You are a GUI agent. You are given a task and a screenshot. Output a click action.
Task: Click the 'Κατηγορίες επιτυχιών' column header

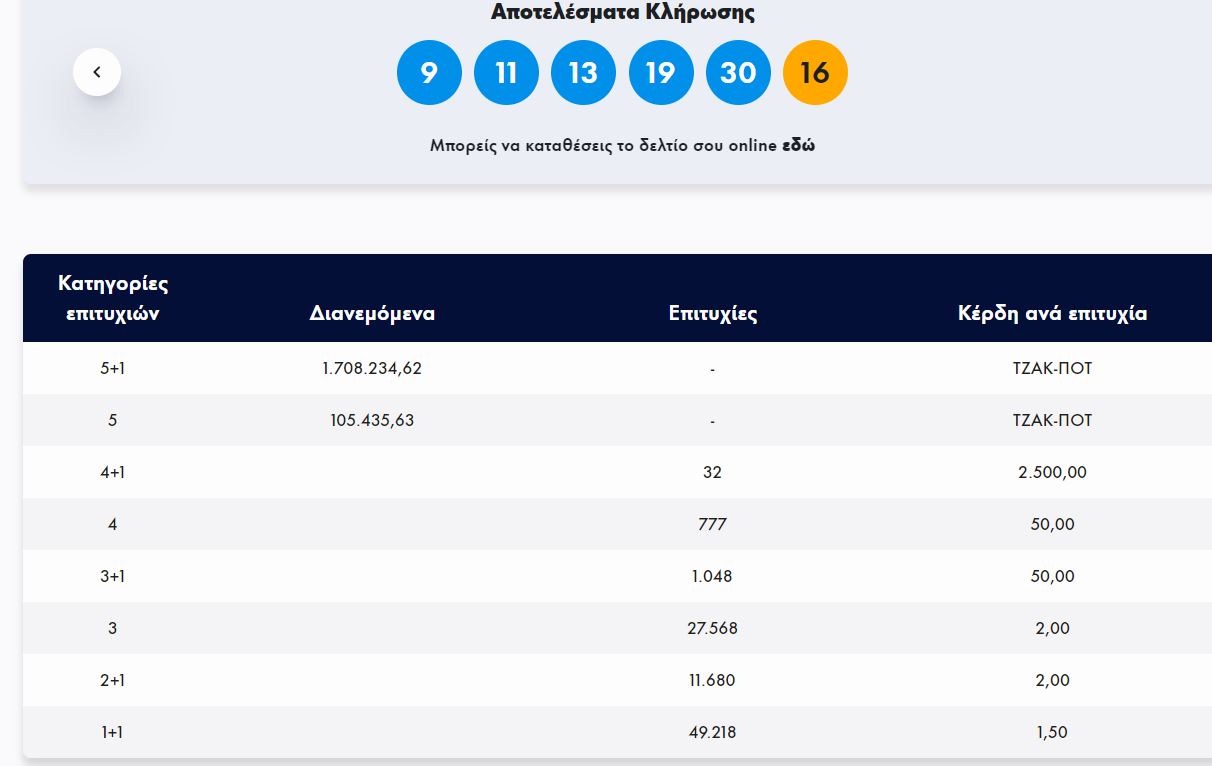pos(113,298)
